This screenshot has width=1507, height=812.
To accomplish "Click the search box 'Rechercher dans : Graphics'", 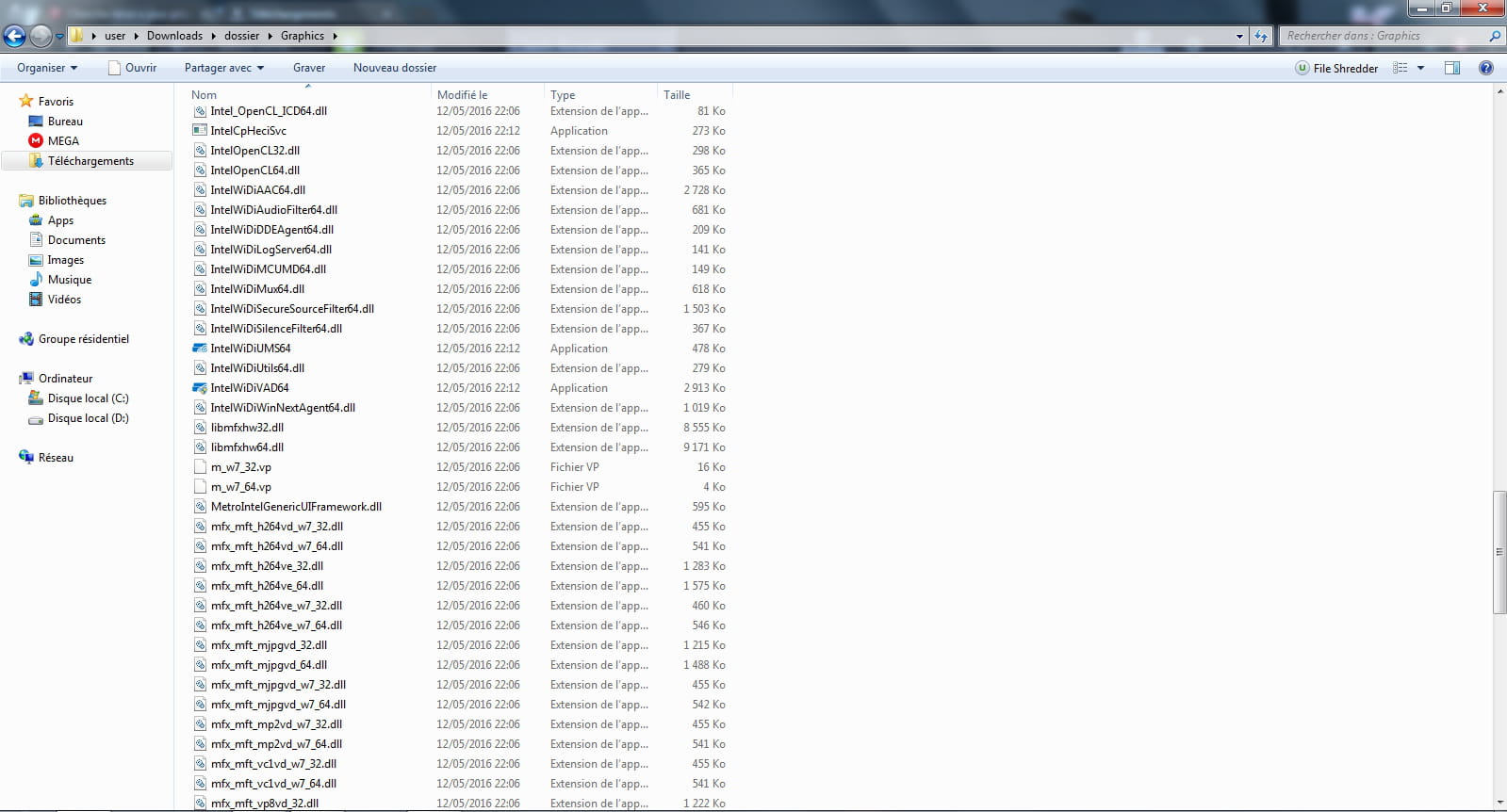I will point(1382,36).
